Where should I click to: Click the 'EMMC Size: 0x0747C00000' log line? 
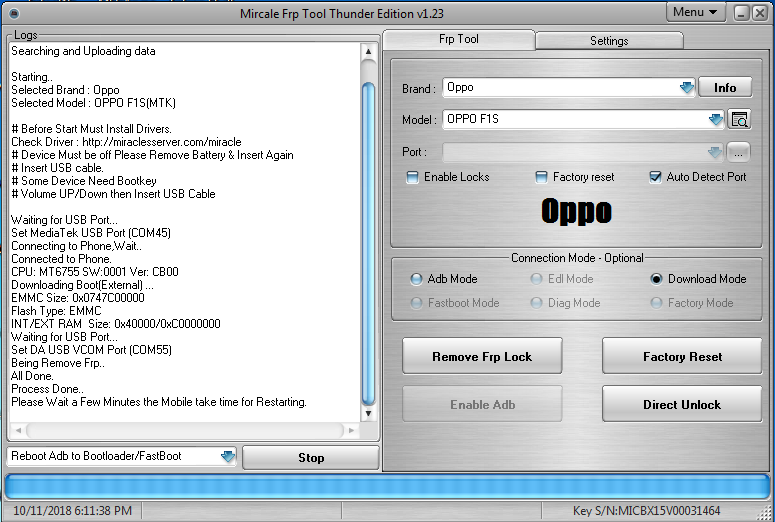[78, 298]
